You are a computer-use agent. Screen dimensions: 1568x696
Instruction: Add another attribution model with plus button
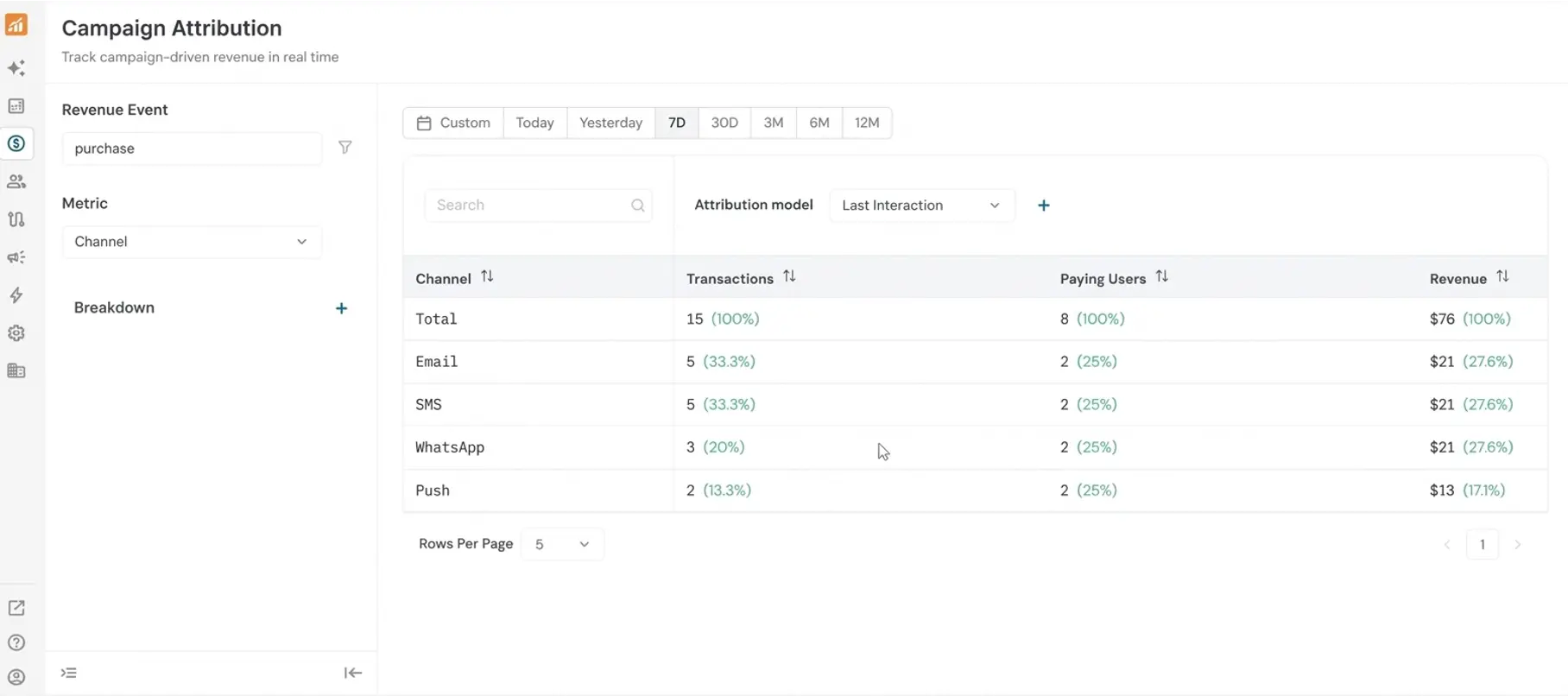point(1043,206)
